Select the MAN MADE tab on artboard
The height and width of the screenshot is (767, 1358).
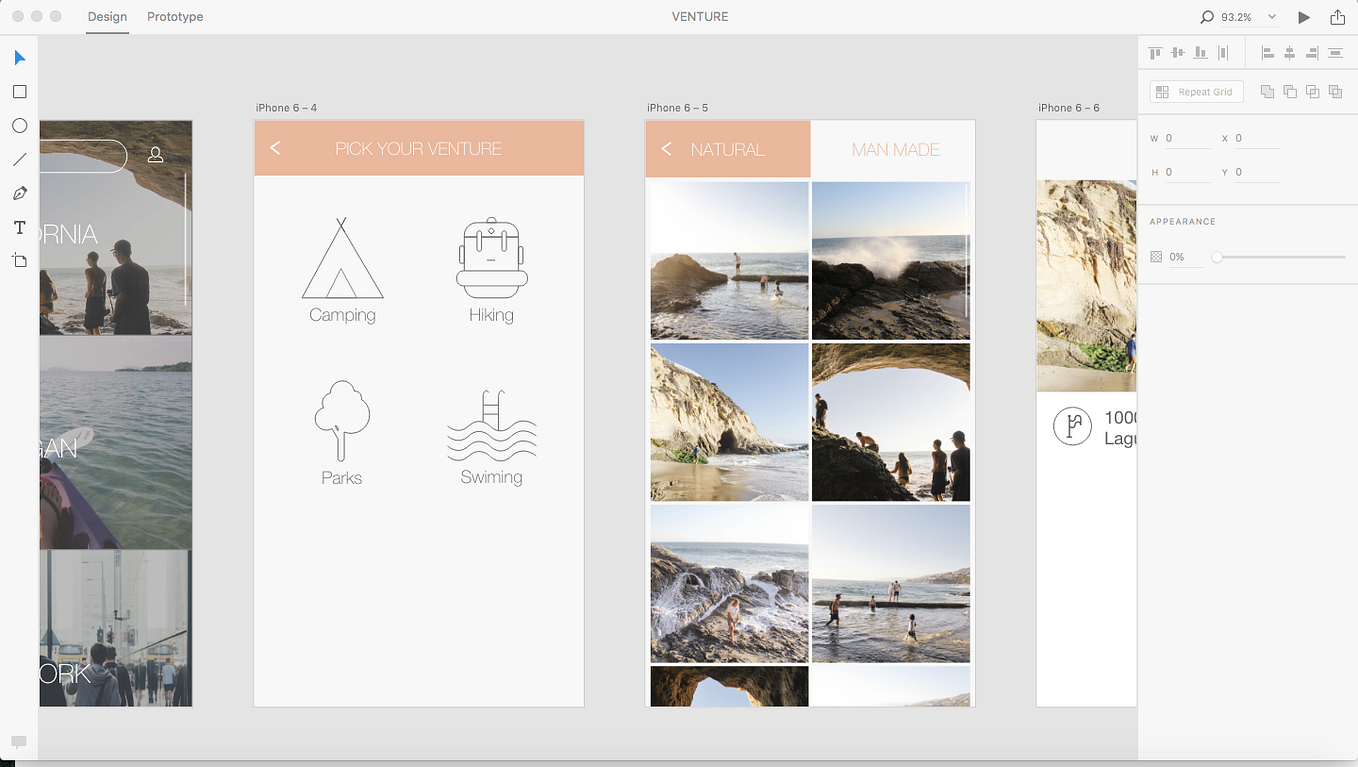point(895,149)
